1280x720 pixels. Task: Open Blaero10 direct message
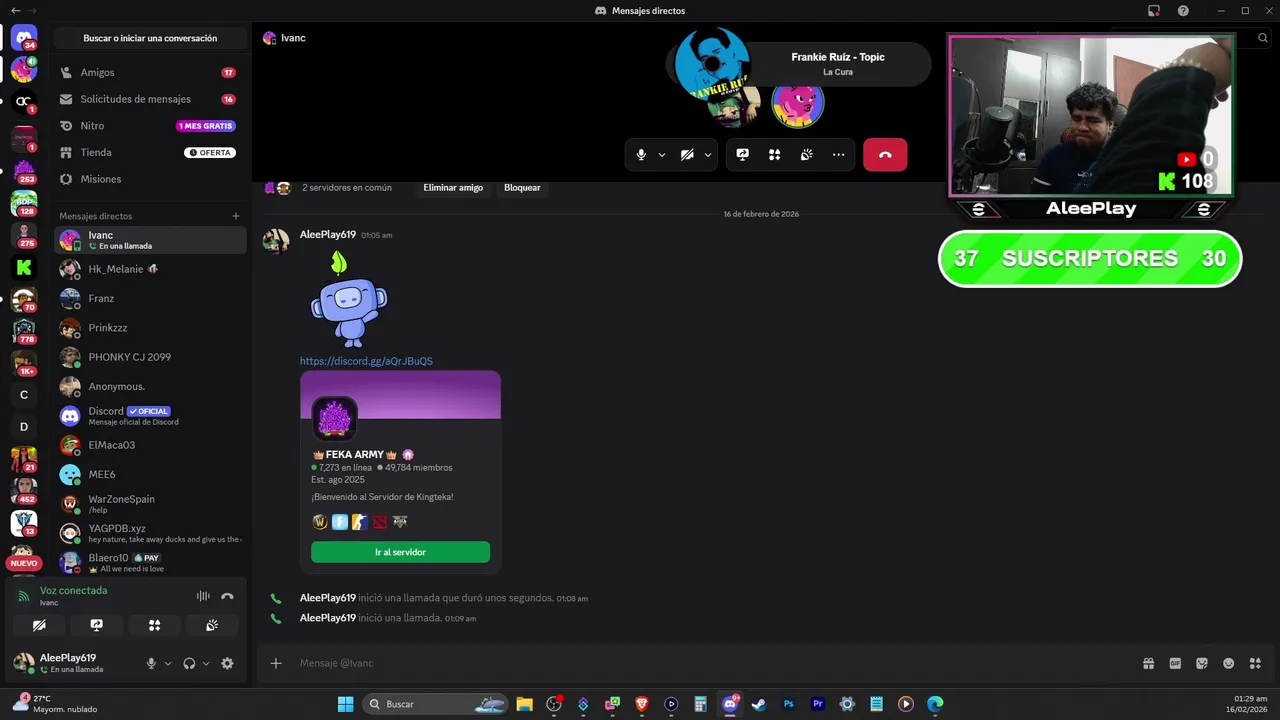[x=150, y=562]
